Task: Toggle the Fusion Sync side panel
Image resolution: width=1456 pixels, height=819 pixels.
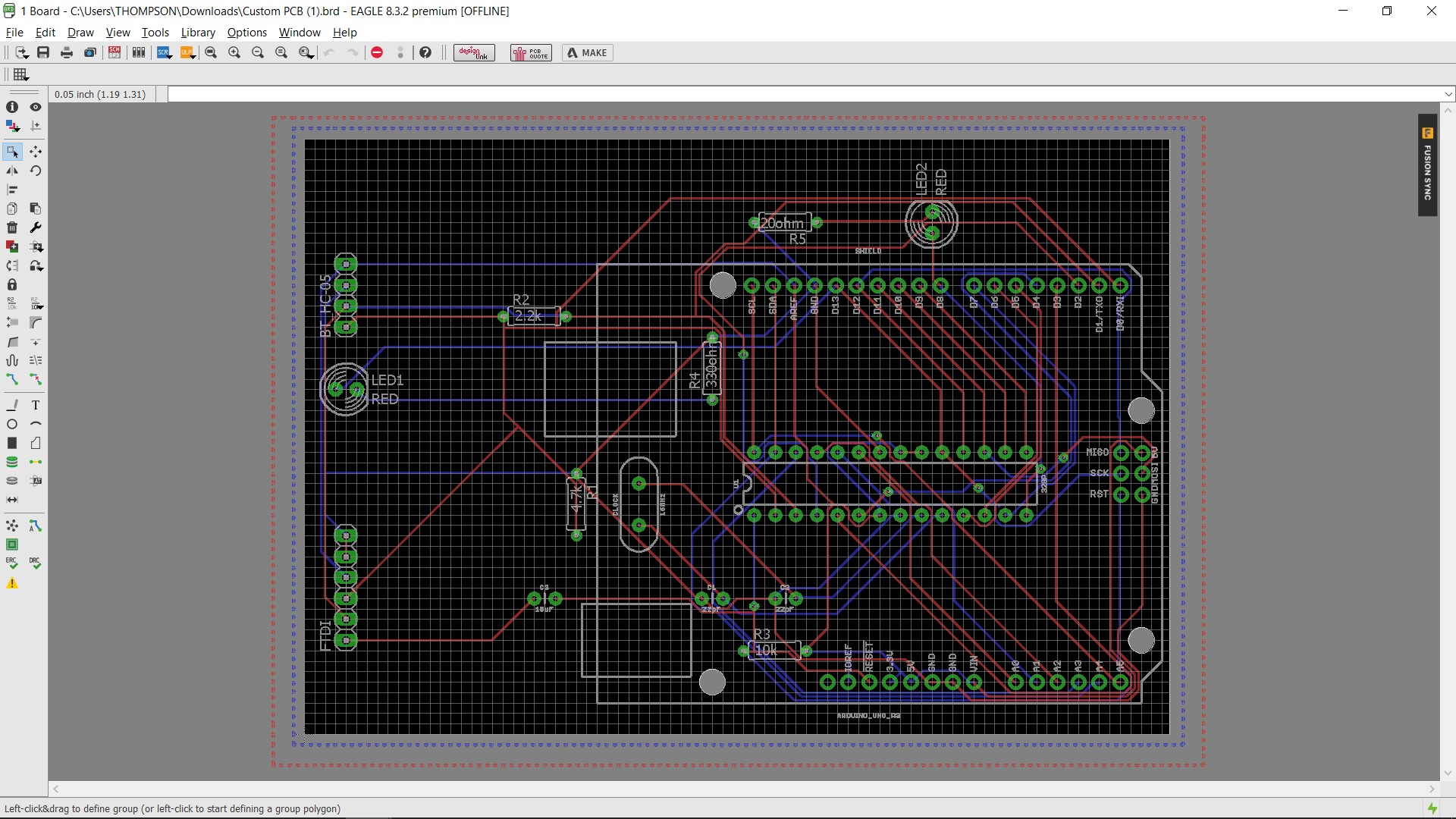Action: [1427, 165]
